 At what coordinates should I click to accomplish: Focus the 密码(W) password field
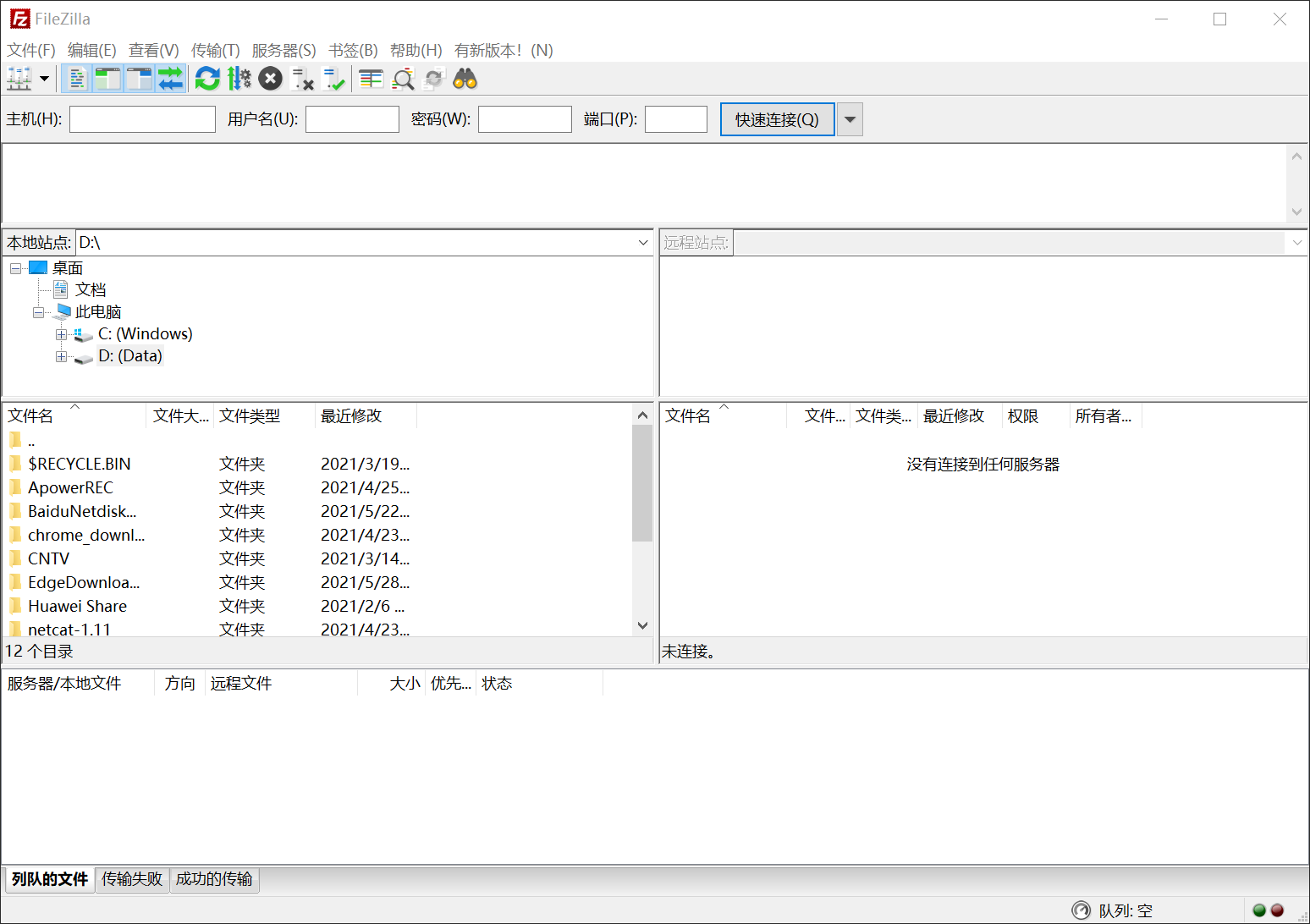pyautogui.click(x=525, y=119)
